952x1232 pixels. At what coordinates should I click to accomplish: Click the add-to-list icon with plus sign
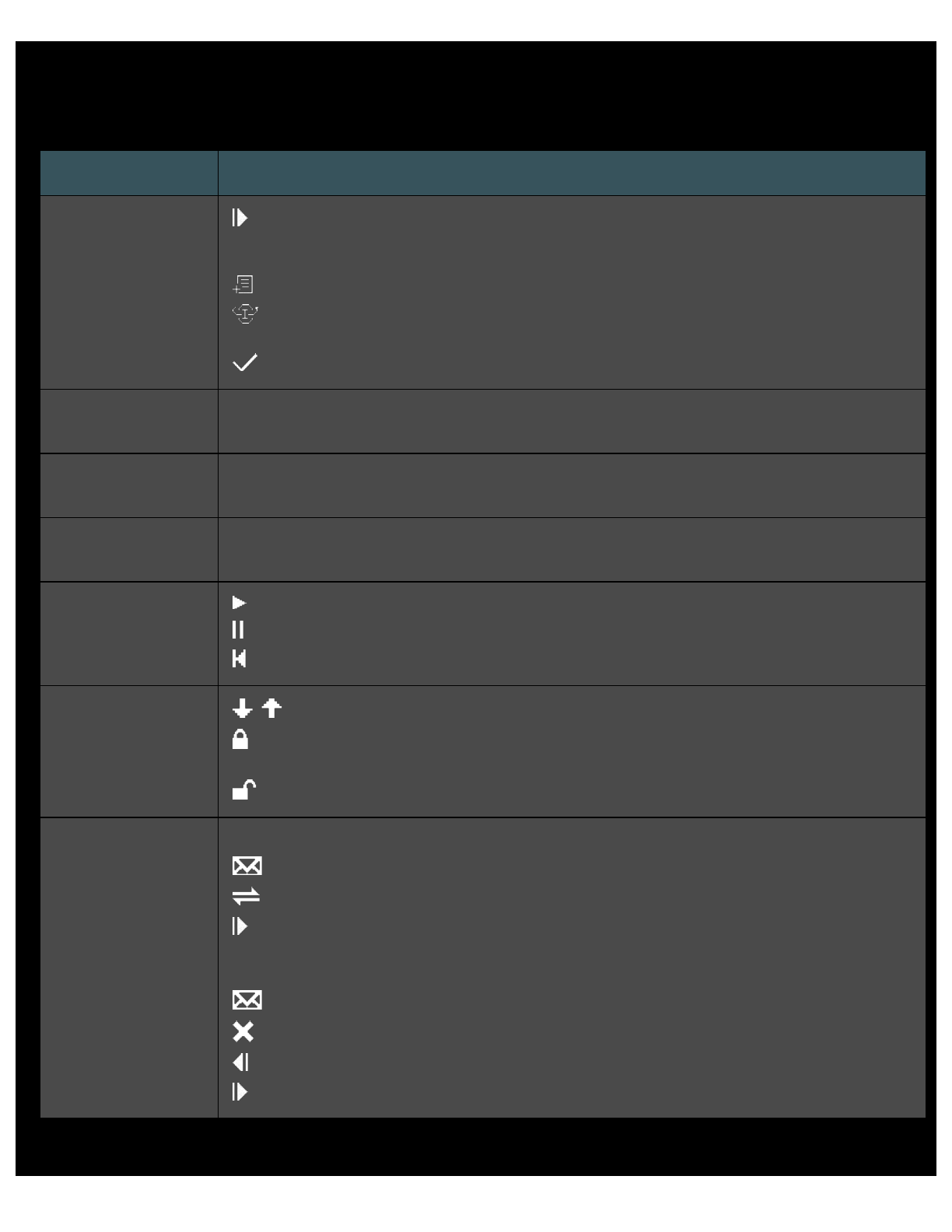[x=243, y=284]
